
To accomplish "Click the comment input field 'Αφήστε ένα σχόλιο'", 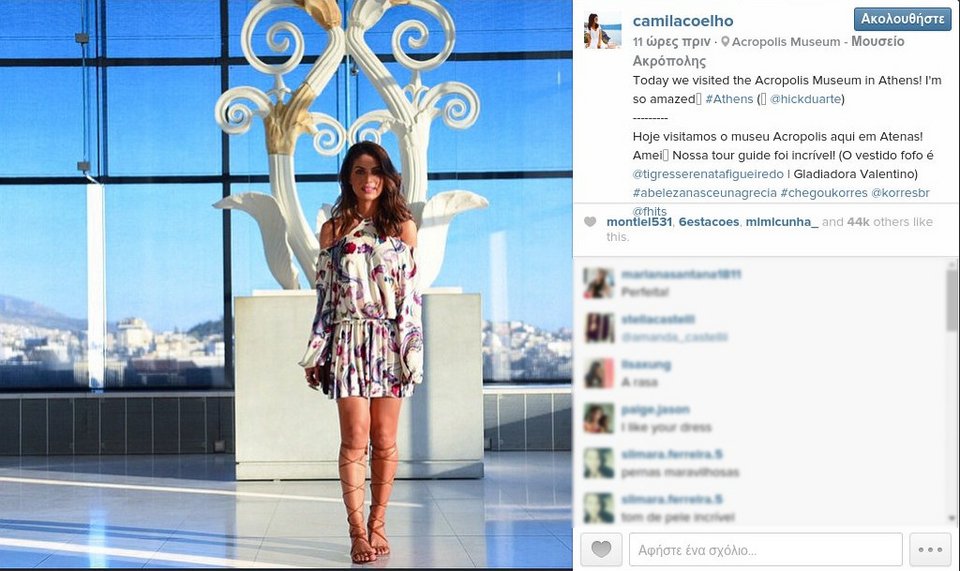I will coord(765,549).
